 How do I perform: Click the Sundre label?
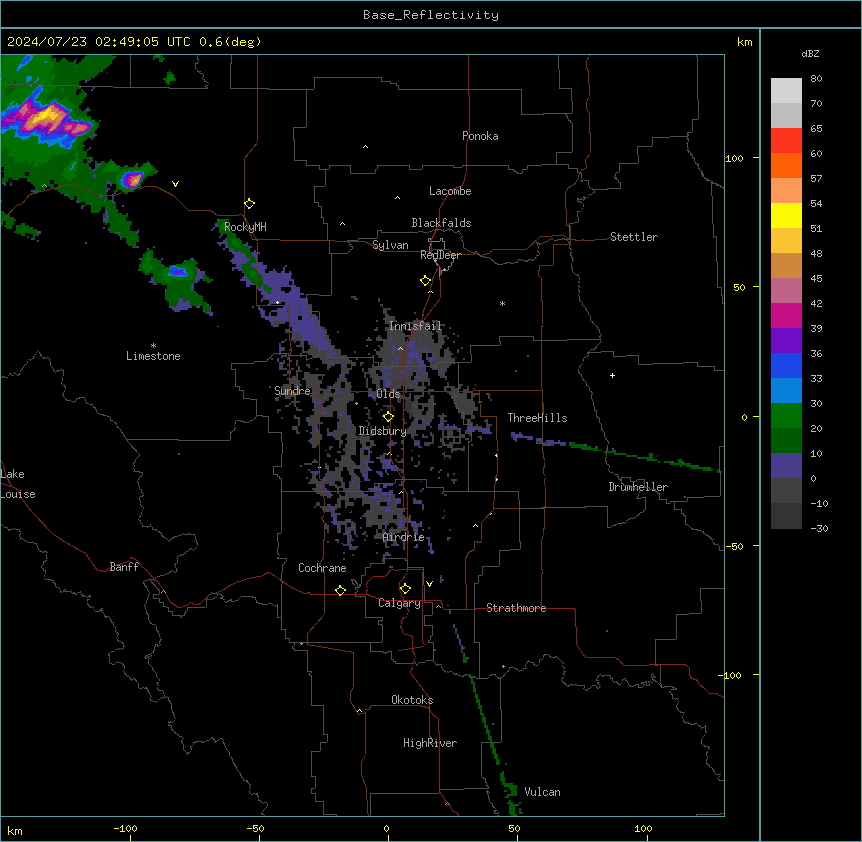point(292,391)
